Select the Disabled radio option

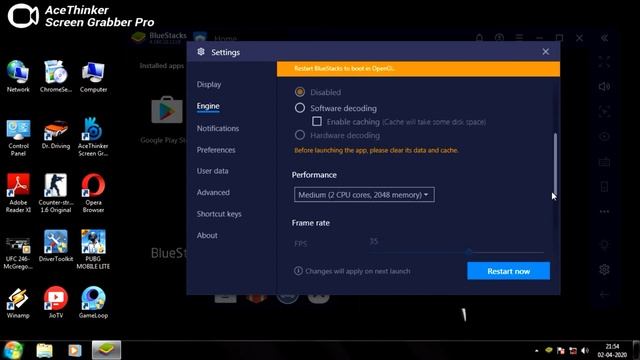click(x=300, y=92)
